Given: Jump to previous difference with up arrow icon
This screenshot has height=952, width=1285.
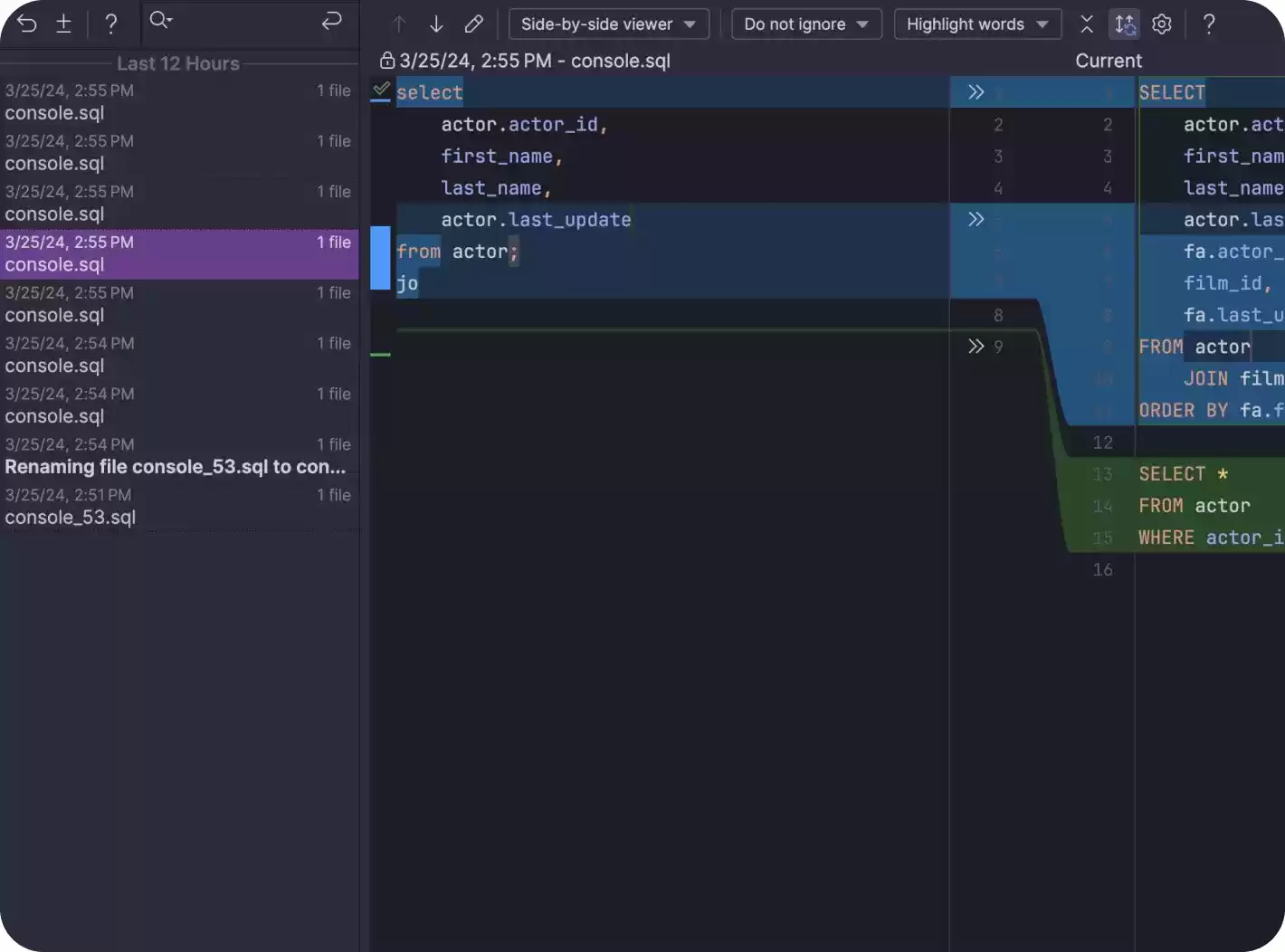Looking at the screenshot, I should pos(398,24).
